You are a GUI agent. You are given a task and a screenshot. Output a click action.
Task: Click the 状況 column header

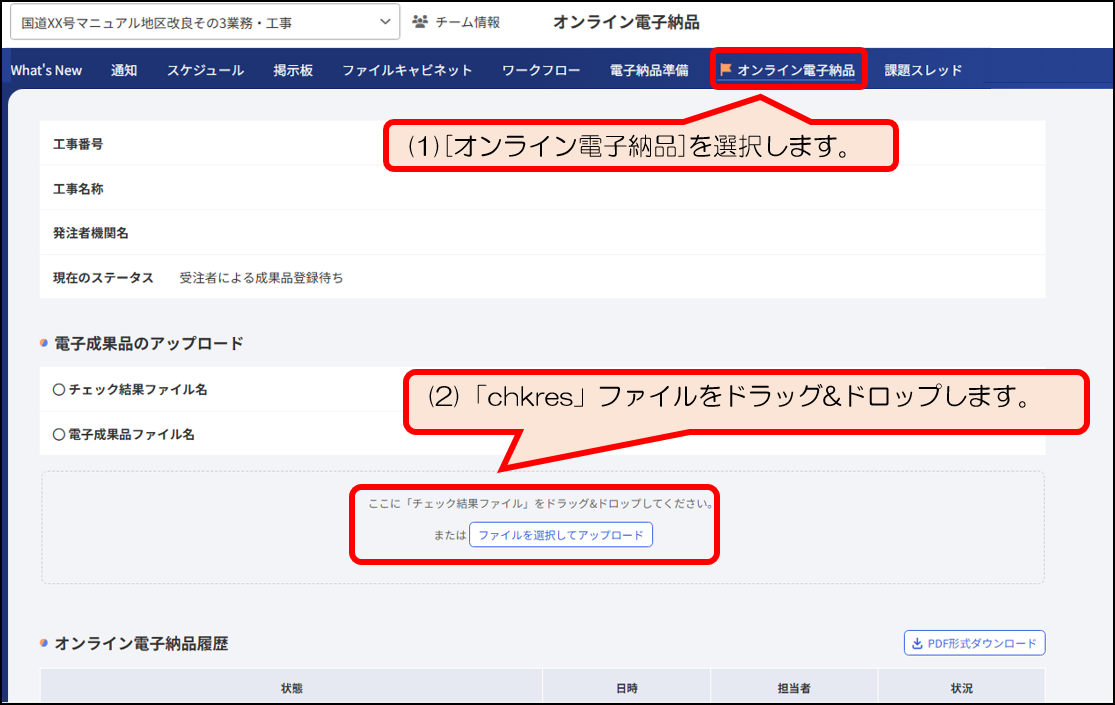point(961,688)
